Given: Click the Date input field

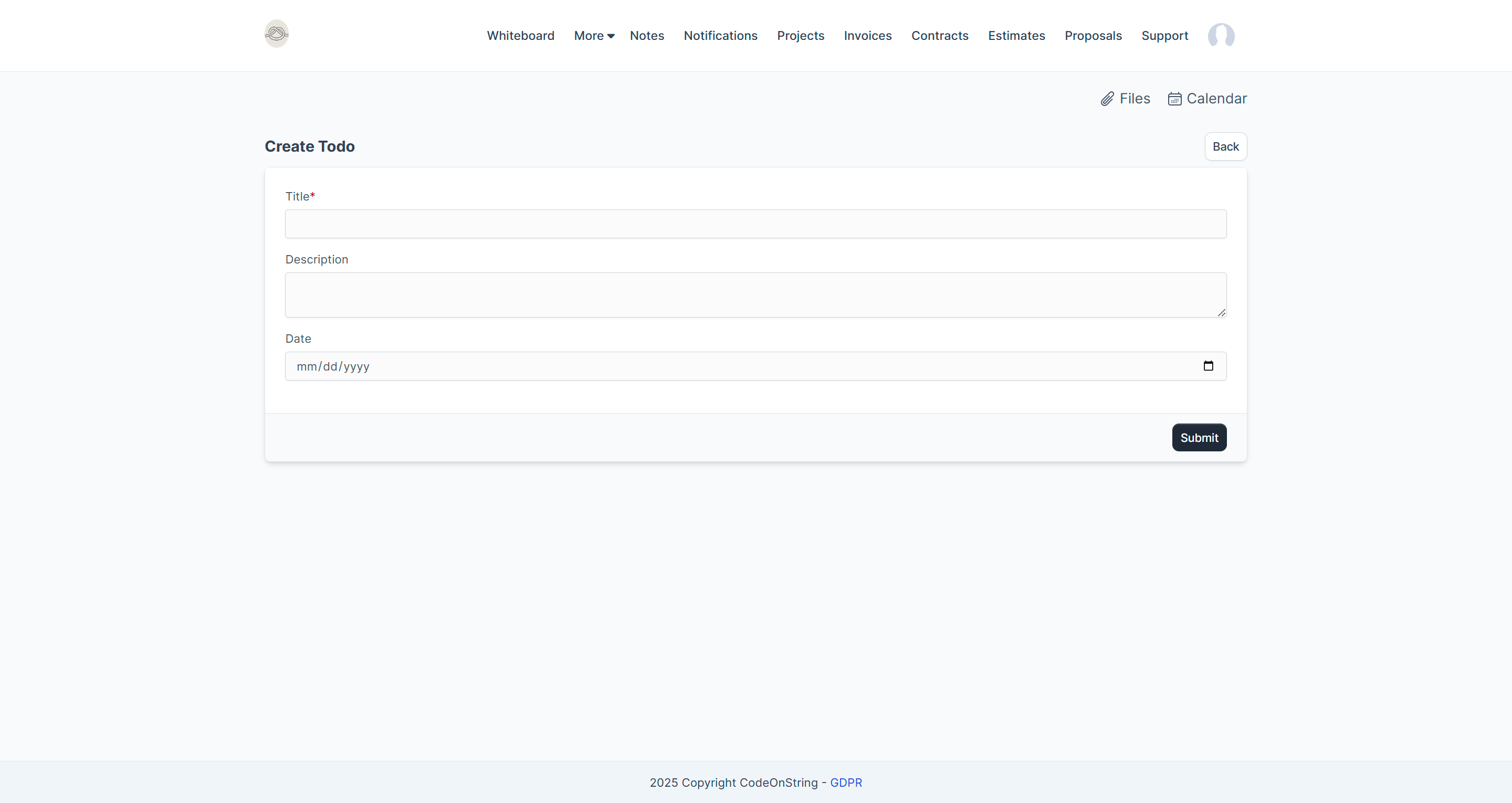Looking at the screenshot, I should coord(705,365).
